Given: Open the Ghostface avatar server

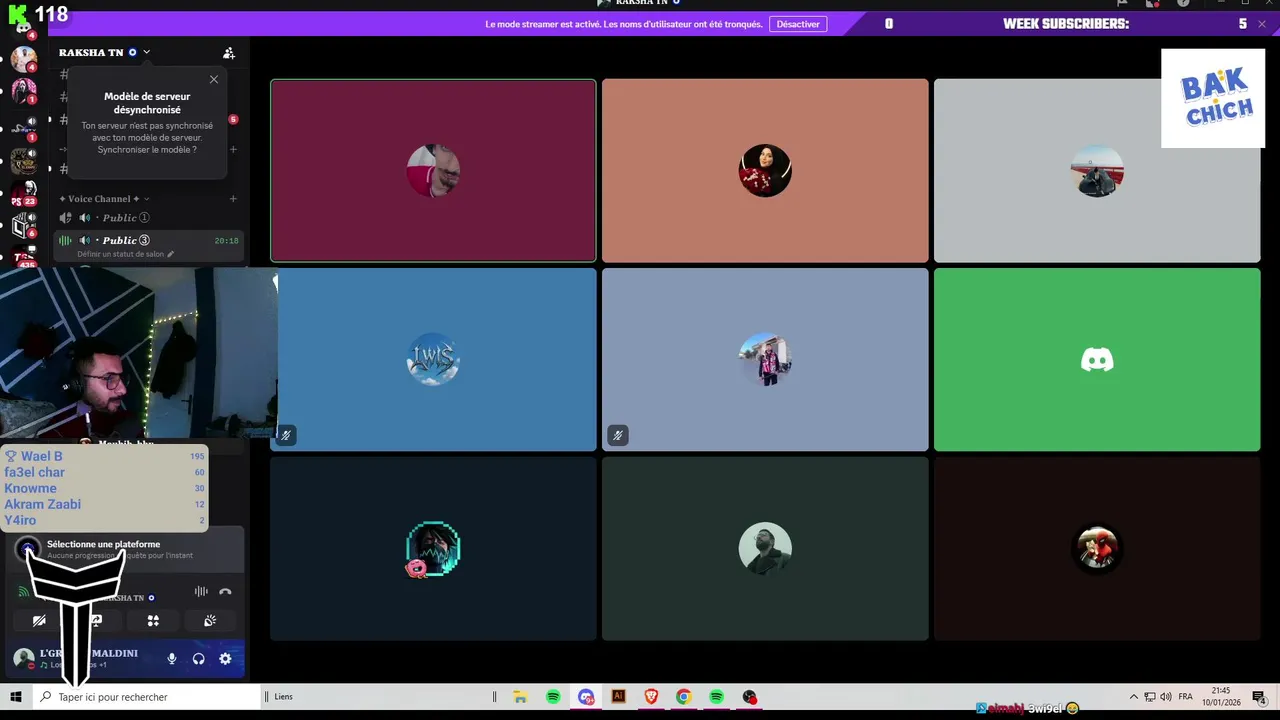Looking at the screenshot, I should click(23, 92).
